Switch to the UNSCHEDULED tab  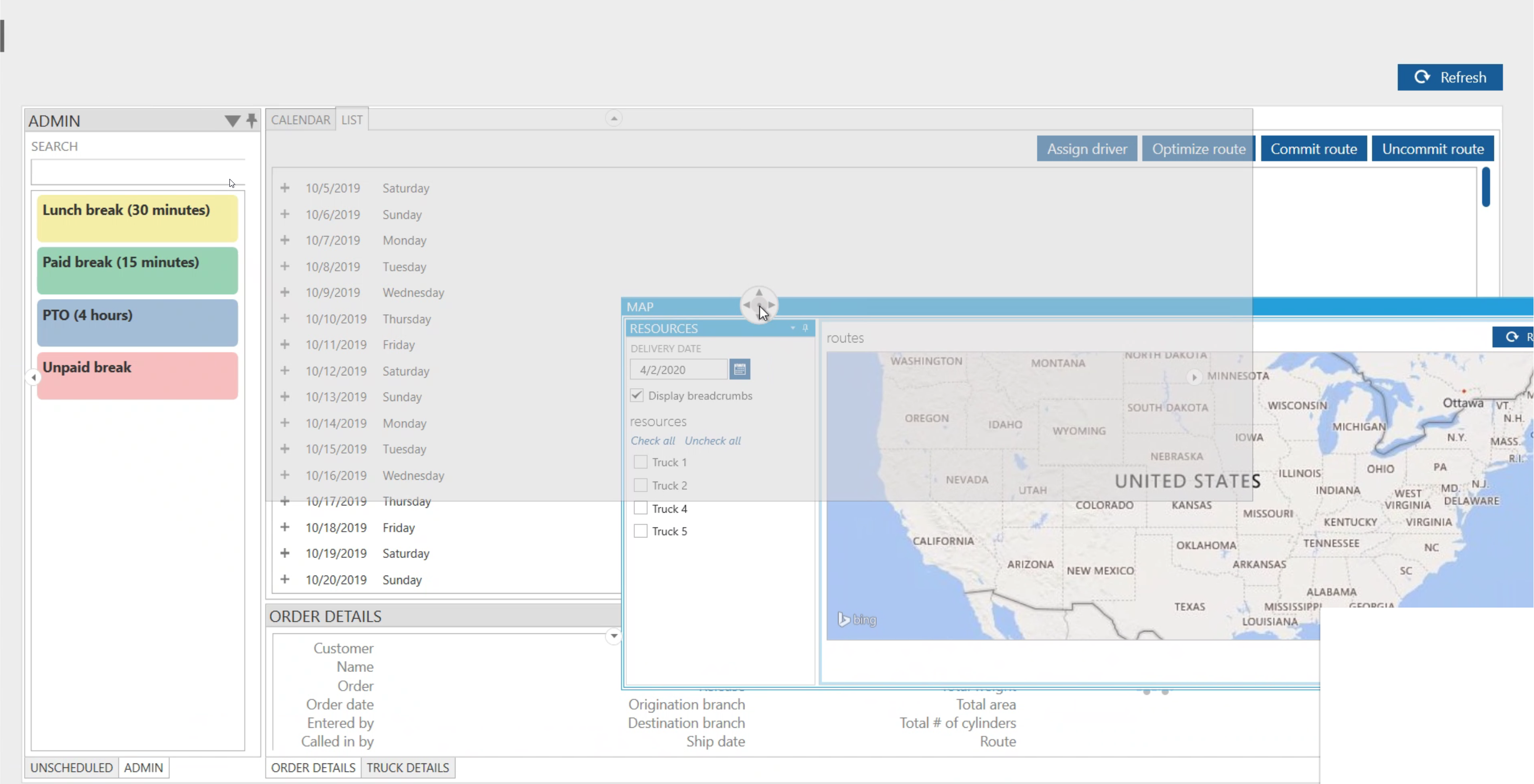[x=72, y=767]
